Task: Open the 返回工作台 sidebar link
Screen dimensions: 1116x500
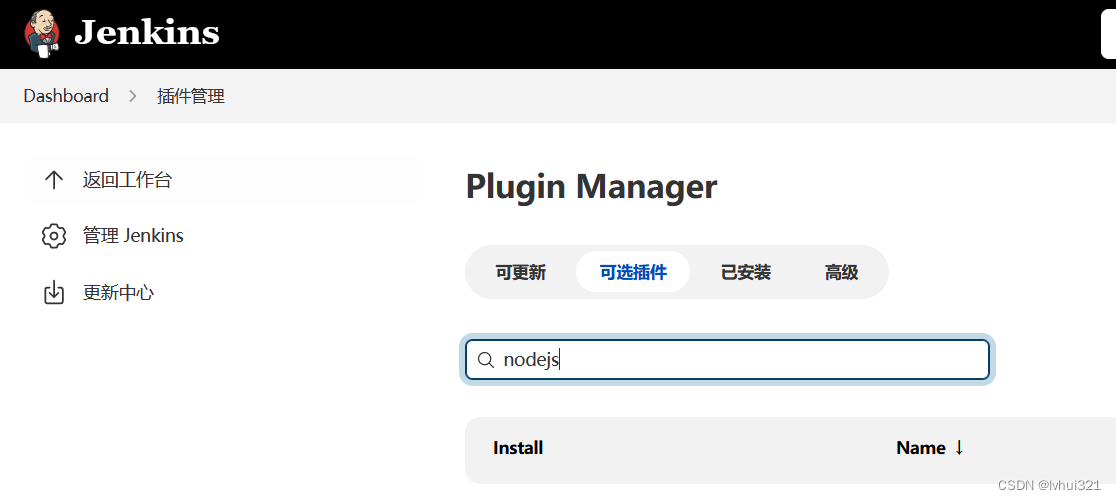Action: [127, 180]
